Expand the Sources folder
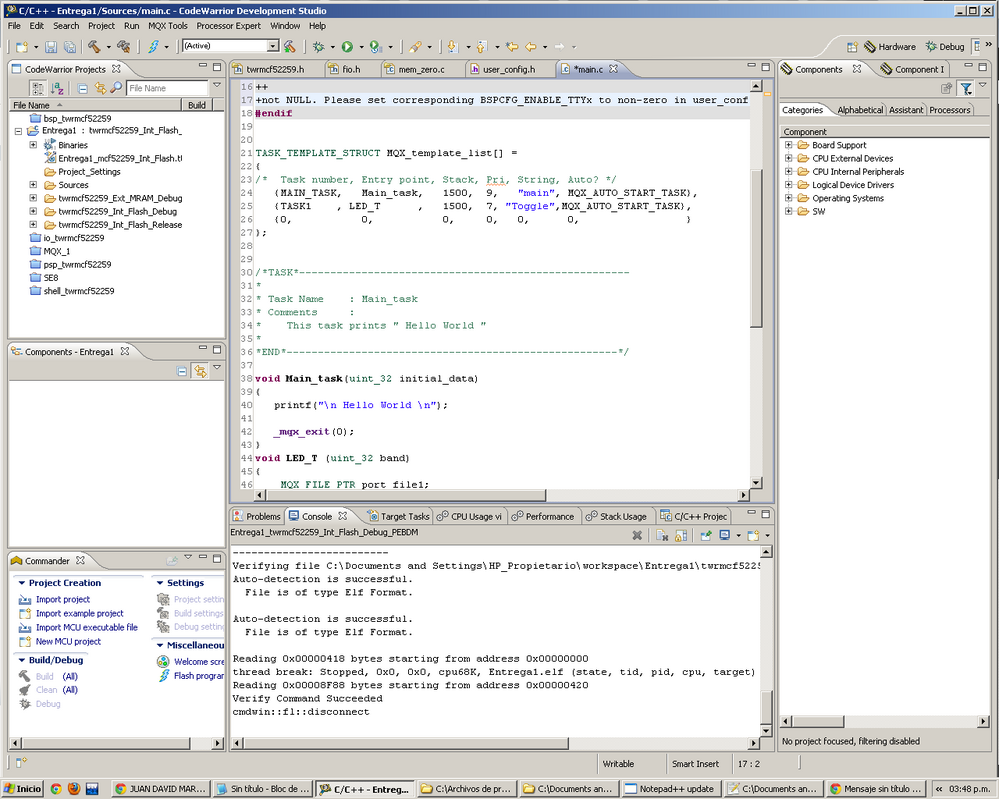The width and height of the screenshot is (999, 799). 33,185
